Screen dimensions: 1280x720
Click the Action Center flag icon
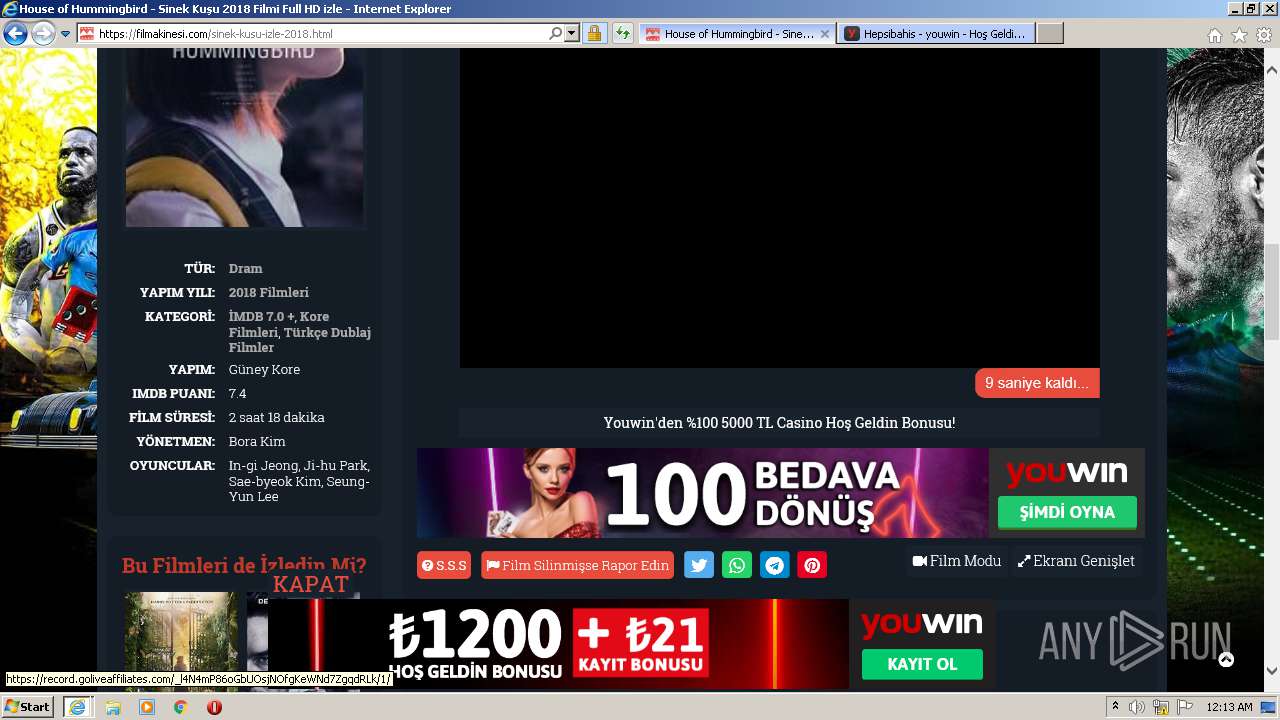click(x=1184, y=707)
